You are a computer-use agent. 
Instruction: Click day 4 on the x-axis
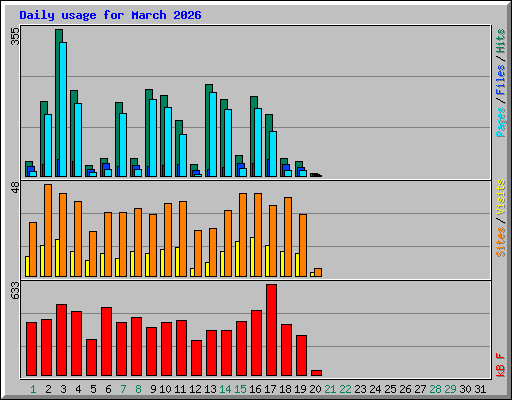click(78, 389)
